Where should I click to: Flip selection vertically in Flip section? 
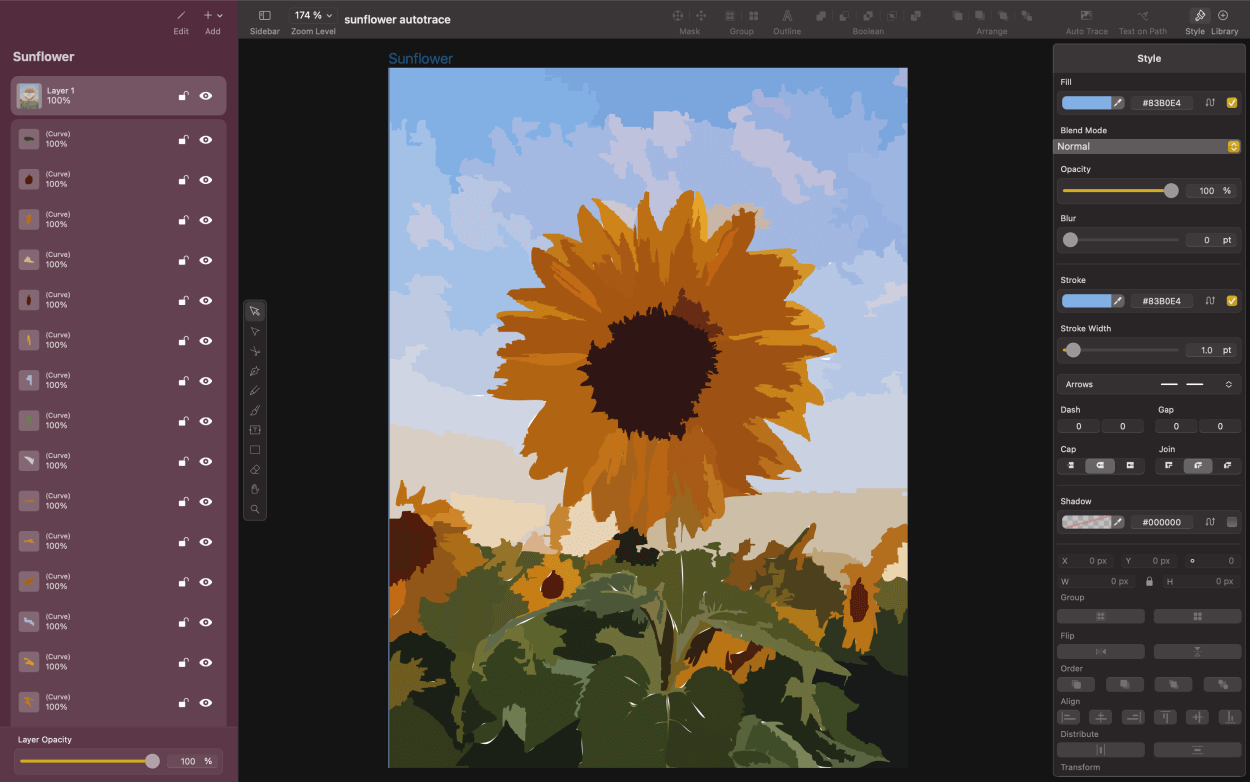pyautogui.click(x=1197, y=651)
